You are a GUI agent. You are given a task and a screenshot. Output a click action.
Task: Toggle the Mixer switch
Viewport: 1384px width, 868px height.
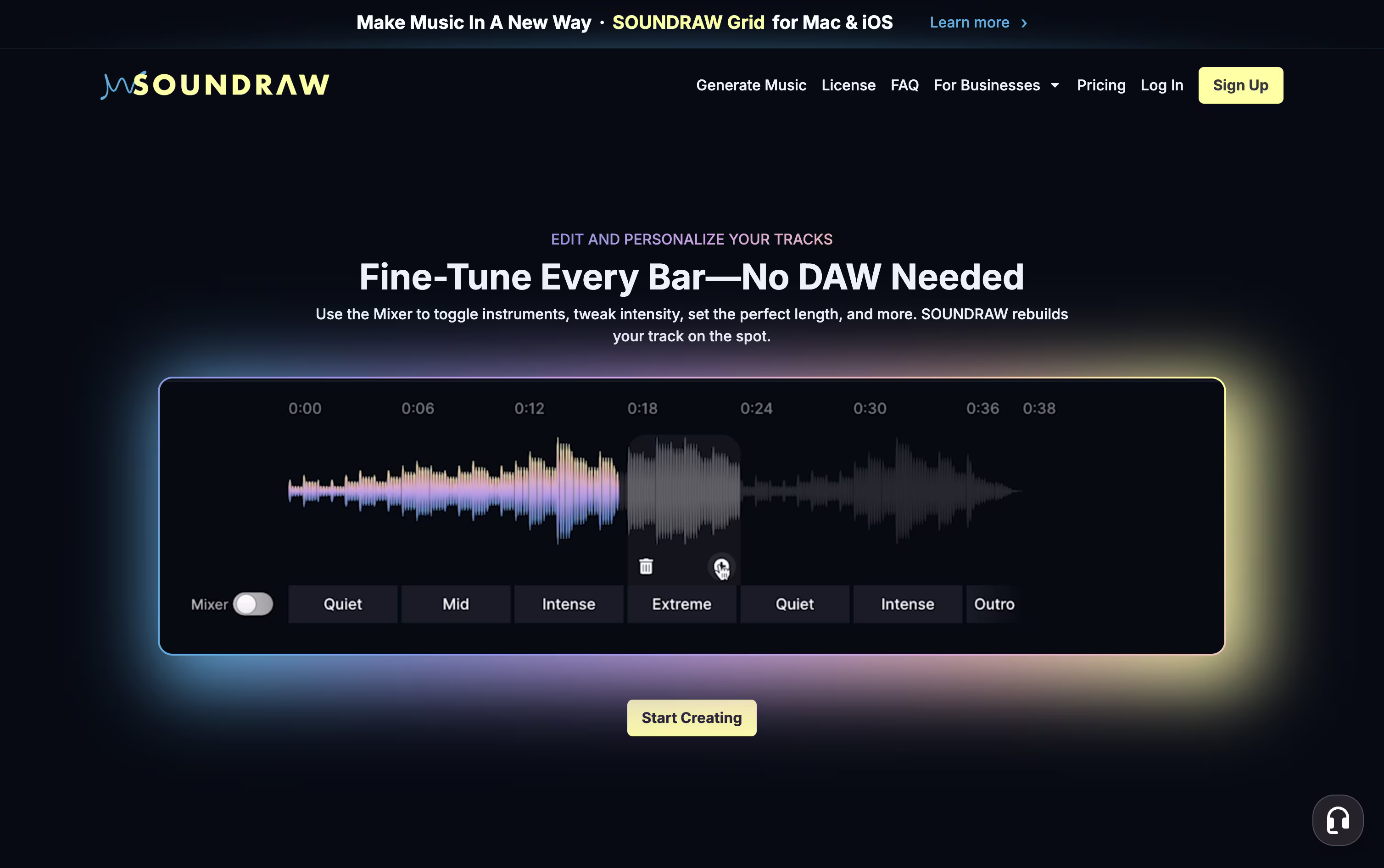tap(252, 604)
